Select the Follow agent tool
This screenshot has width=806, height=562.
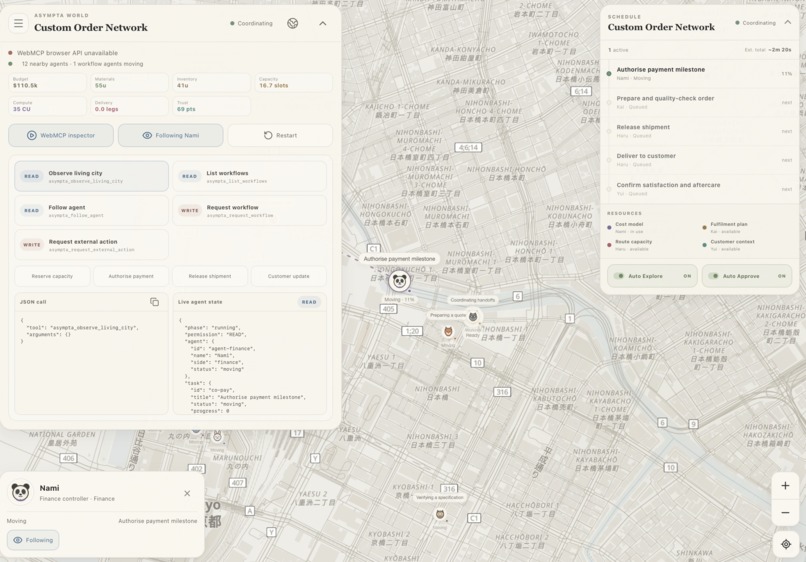[91, 211]
